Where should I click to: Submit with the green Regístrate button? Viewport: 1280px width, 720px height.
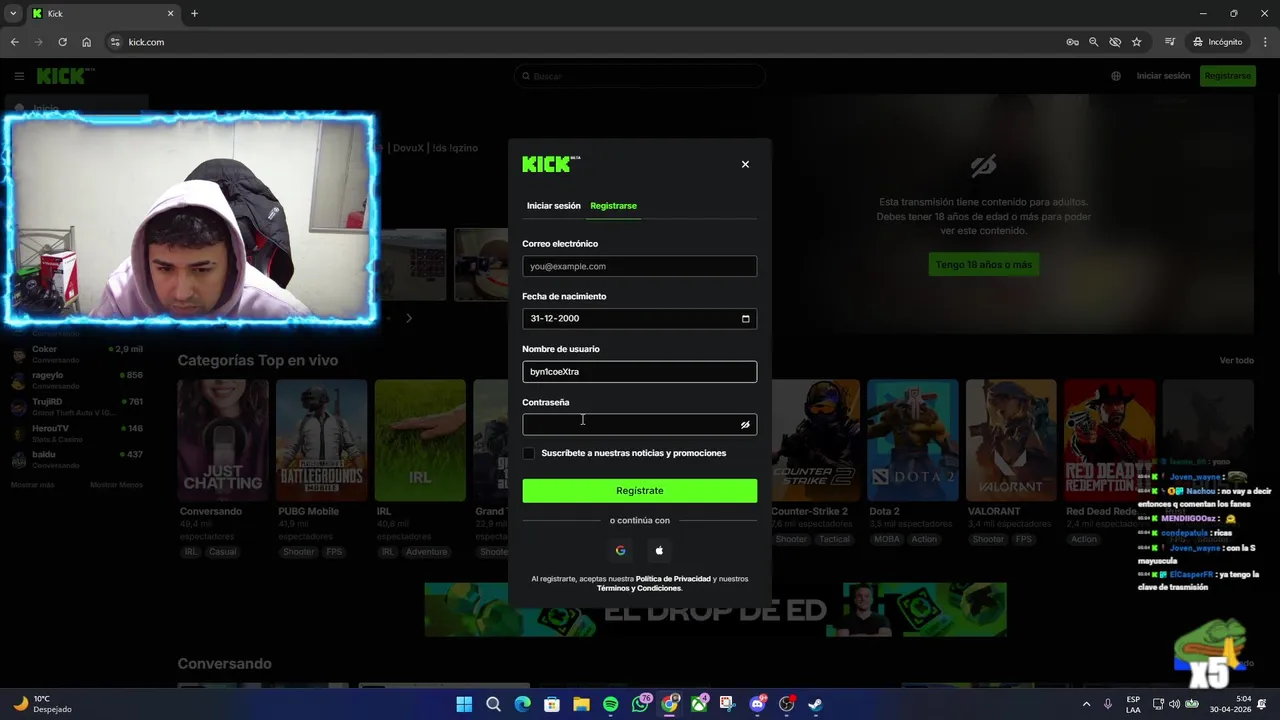[x=639, y=491]
